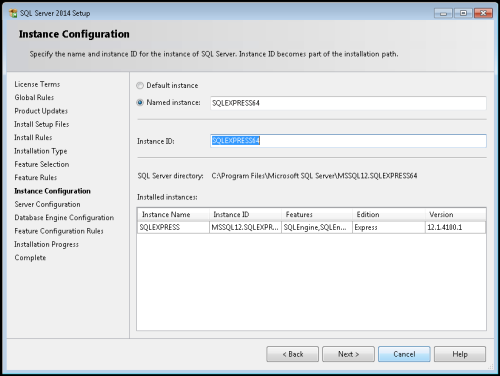
Task: Click the Edition column header
Action: (389, 215)
